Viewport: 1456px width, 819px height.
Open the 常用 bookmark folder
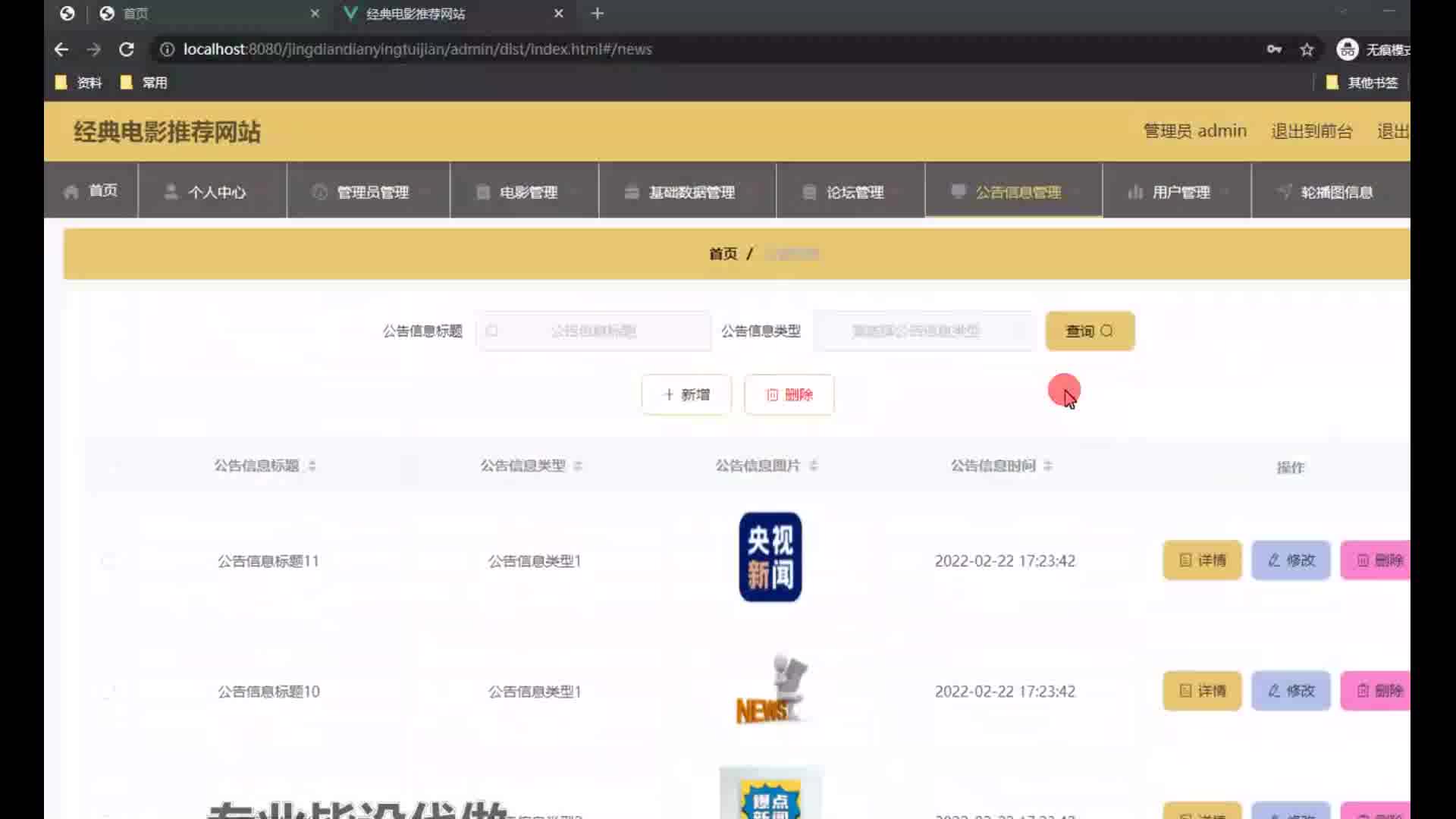(x=144, y=83)
